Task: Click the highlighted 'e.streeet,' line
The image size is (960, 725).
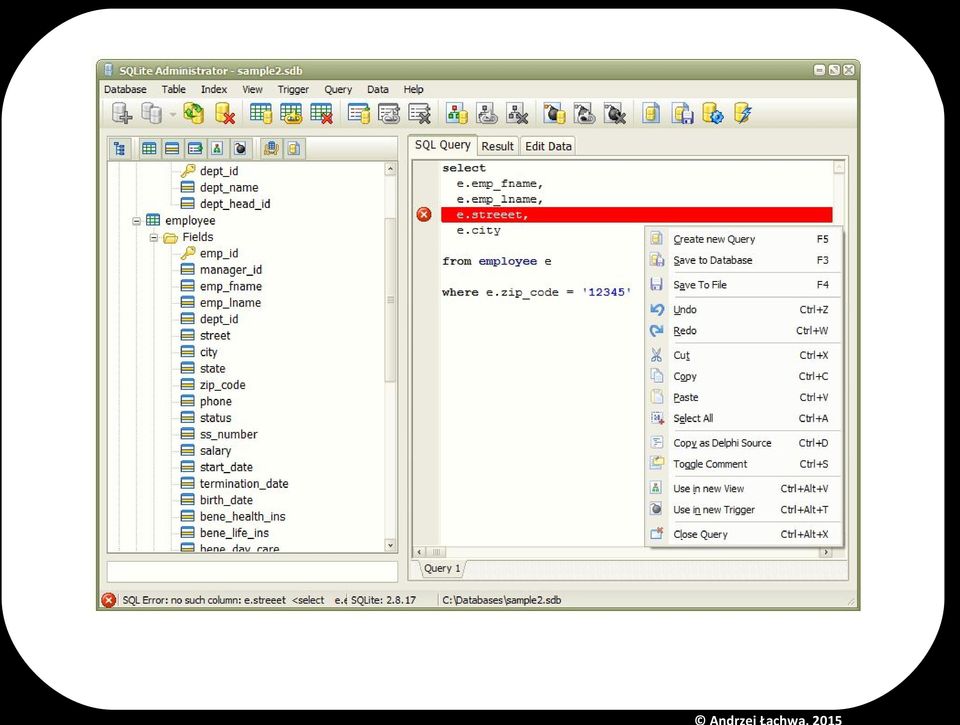Action: click(637, 215)
